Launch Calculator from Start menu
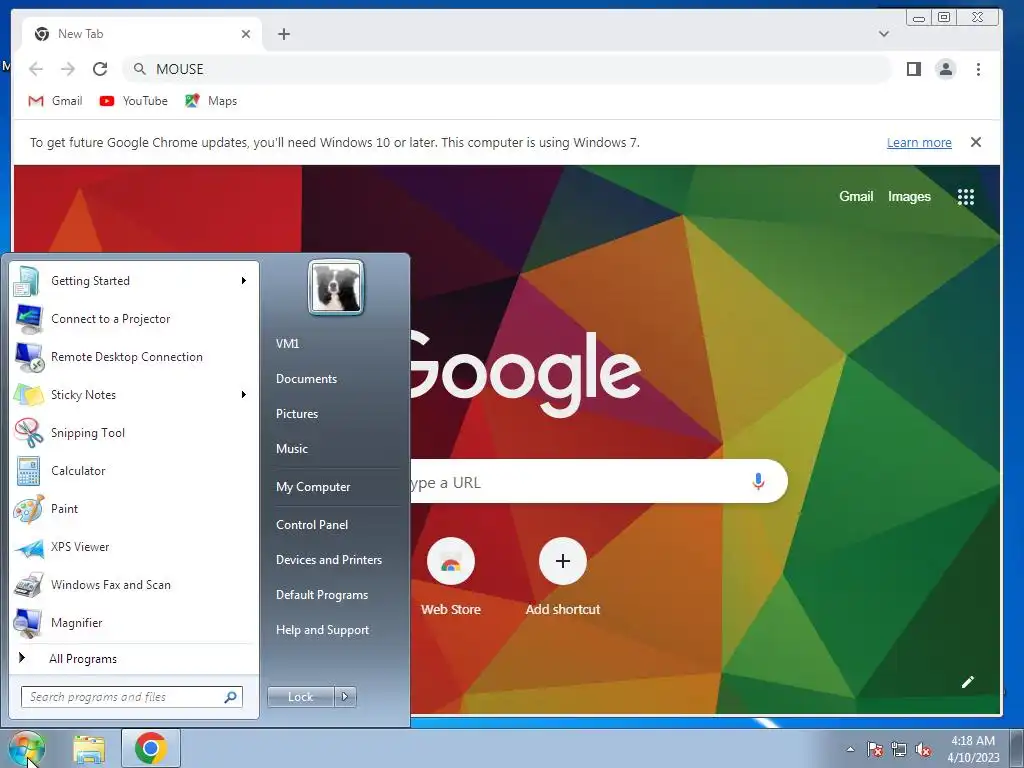The height and width of the screenshot is (768, 1024). pyautogui.click(x=133, y=471)
